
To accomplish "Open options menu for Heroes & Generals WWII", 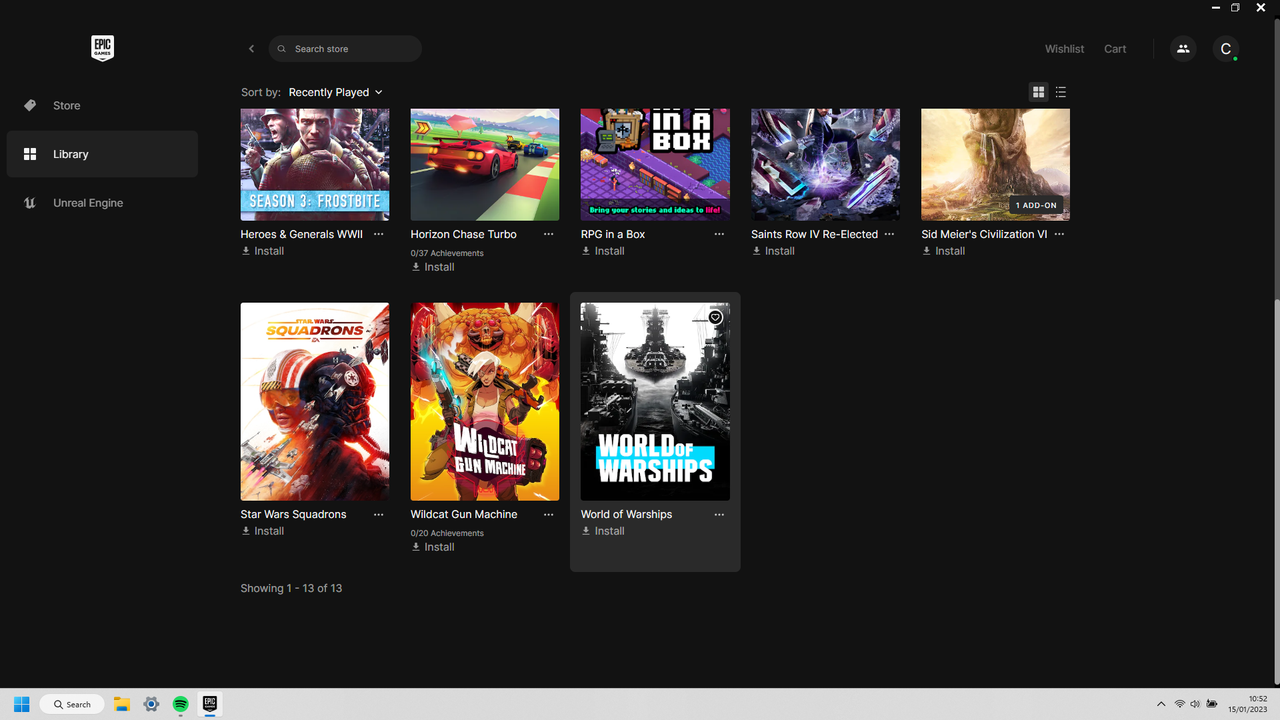I will pyautogui.click(x=378, y=234).
